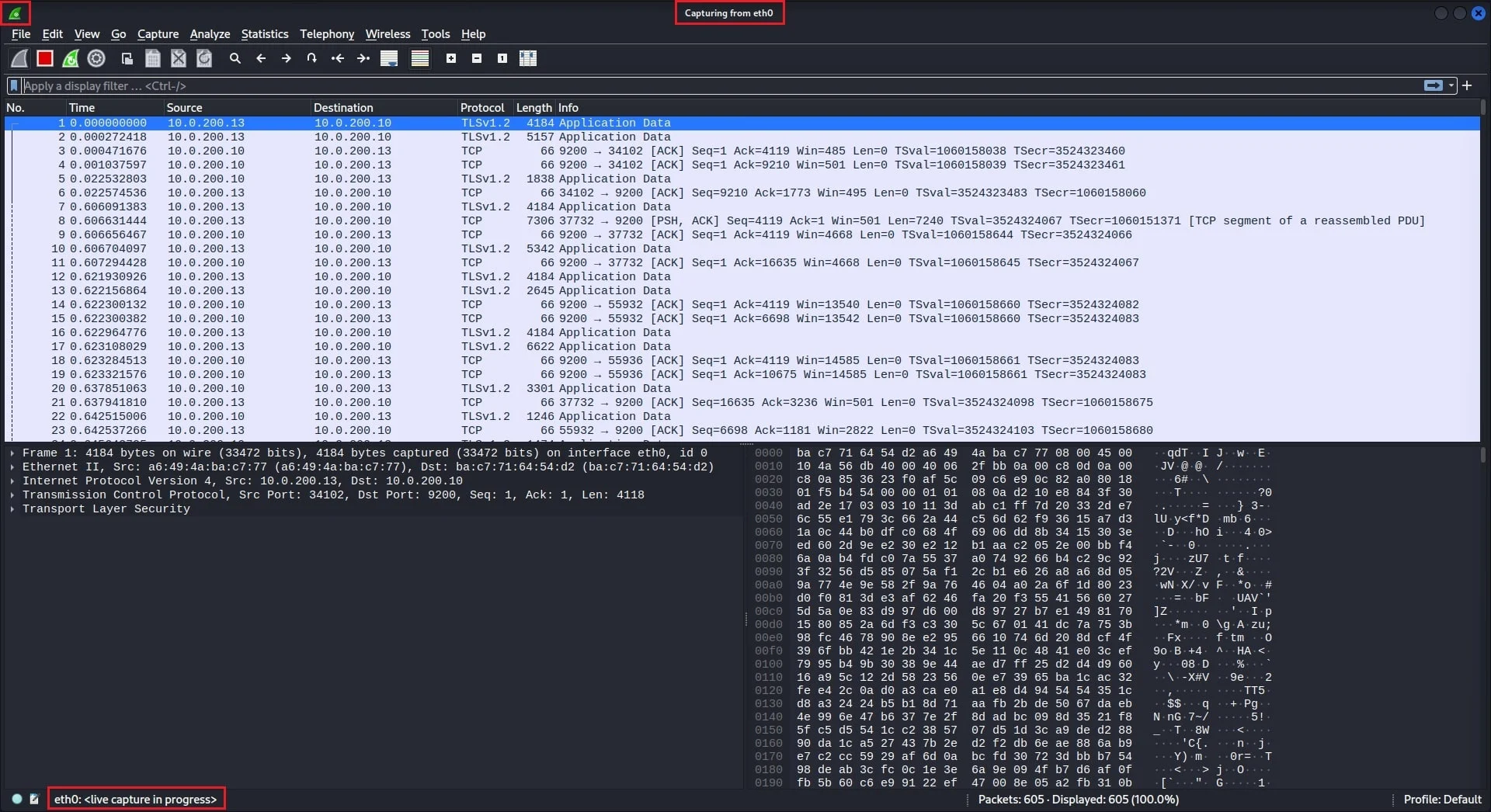Screen dimensions: 1491x812
Task: Open the Tools menu
Action: pyautogui.click(x=436, y=34)
